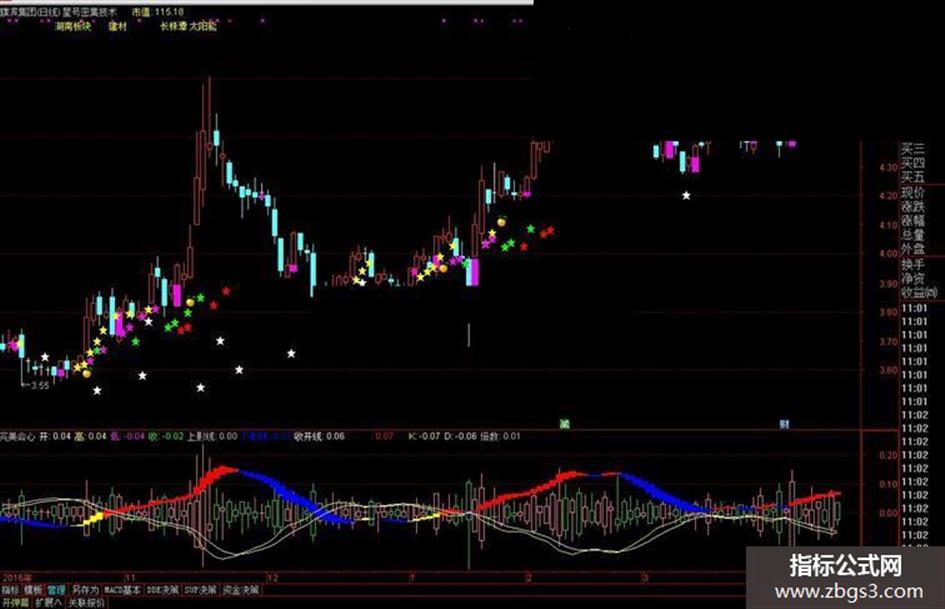Click the month 12 marker on timeline
The height and width of the screenshot is (609, 945).
pyautogui.click(x=272, y=578)
